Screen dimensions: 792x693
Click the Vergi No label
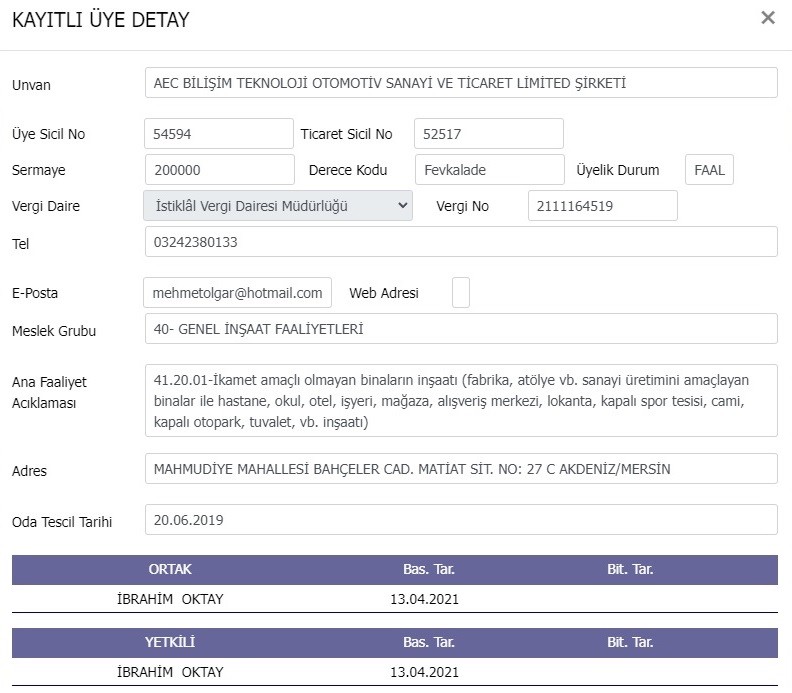pos(463,206)
